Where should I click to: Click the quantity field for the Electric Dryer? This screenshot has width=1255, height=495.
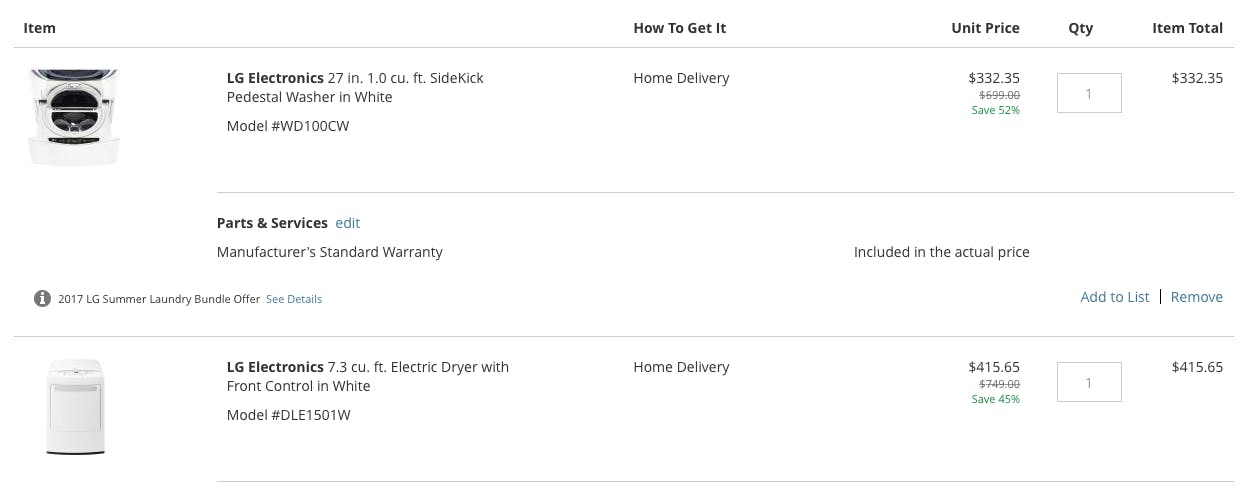click(1089, 382)
